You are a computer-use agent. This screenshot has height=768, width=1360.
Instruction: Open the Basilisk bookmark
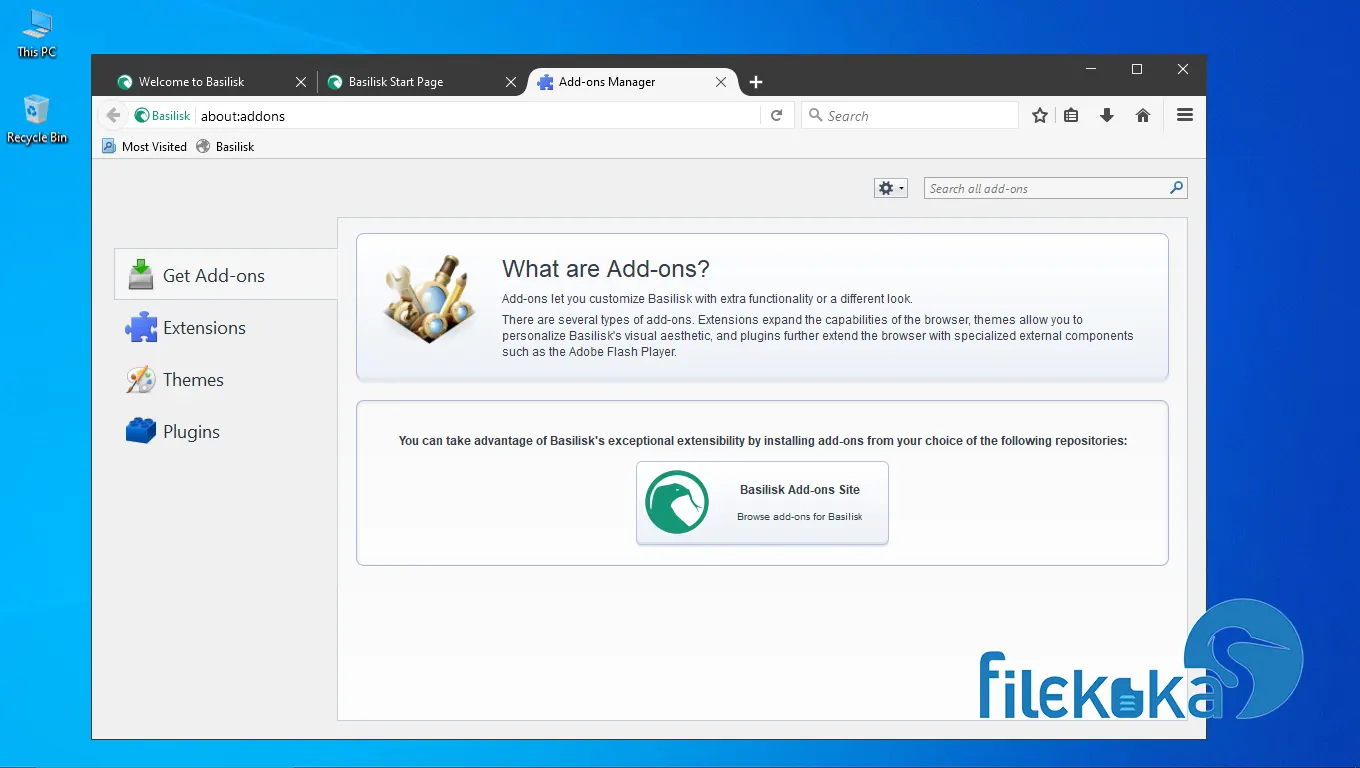tap(225, 146)
